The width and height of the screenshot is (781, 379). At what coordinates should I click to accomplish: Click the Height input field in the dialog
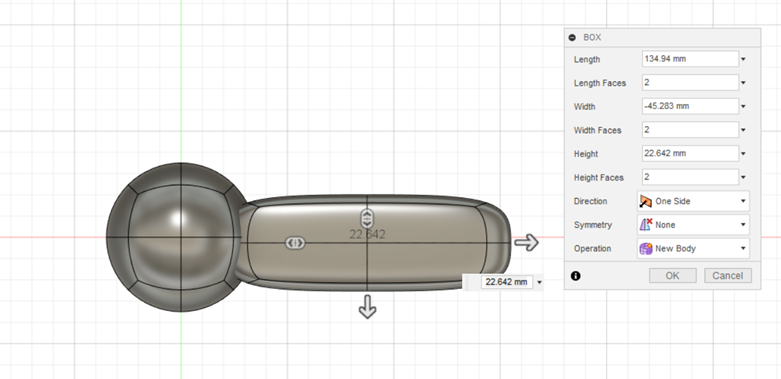pyautogui.click(x=690, y=153)
